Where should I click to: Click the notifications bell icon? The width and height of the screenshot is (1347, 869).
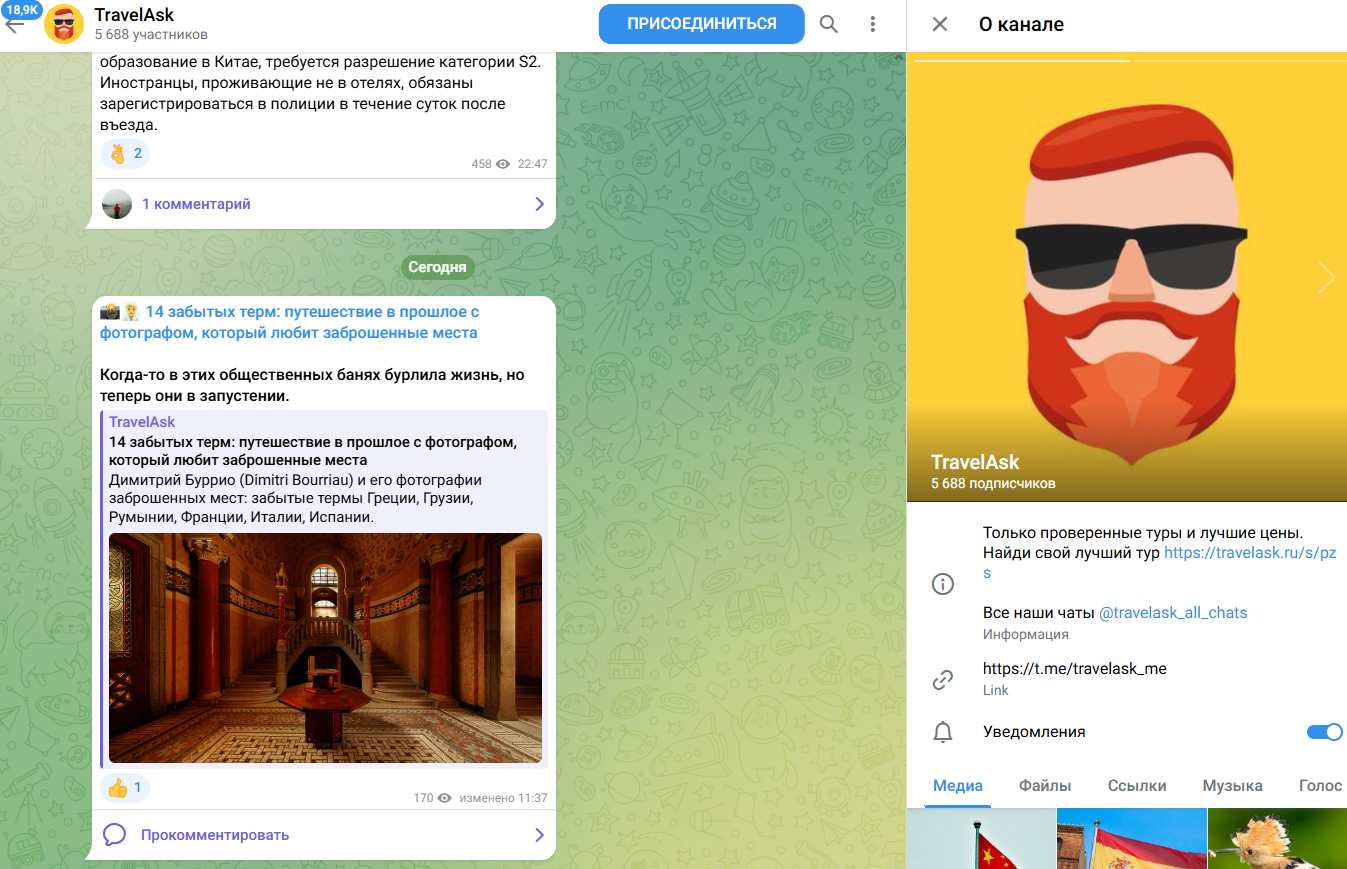tap(942, 731)
